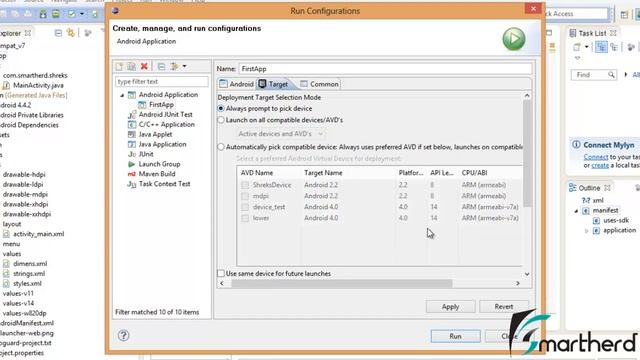Viewport: 640px width, 360px height.
Task: Expand the All categories arrow in Task List
Action: [626, 75]
